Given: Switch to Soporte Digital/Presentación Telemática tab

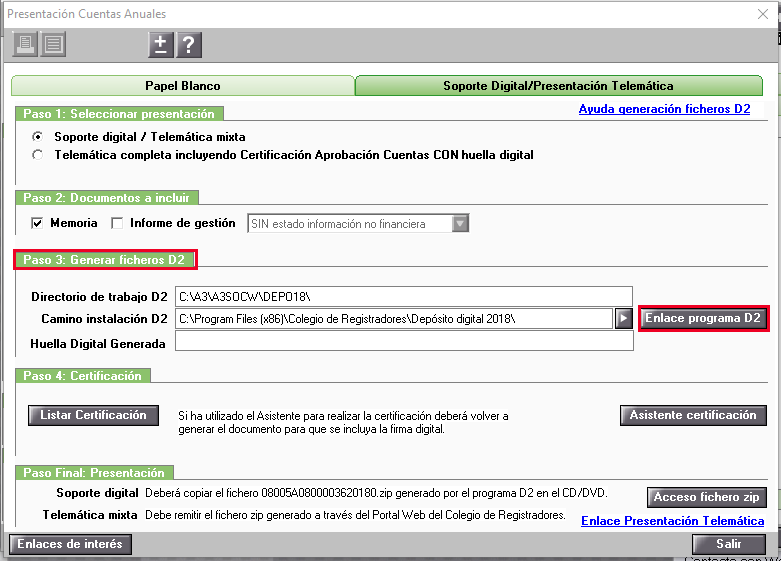Looking at the screenshot, I should [558, 86].
